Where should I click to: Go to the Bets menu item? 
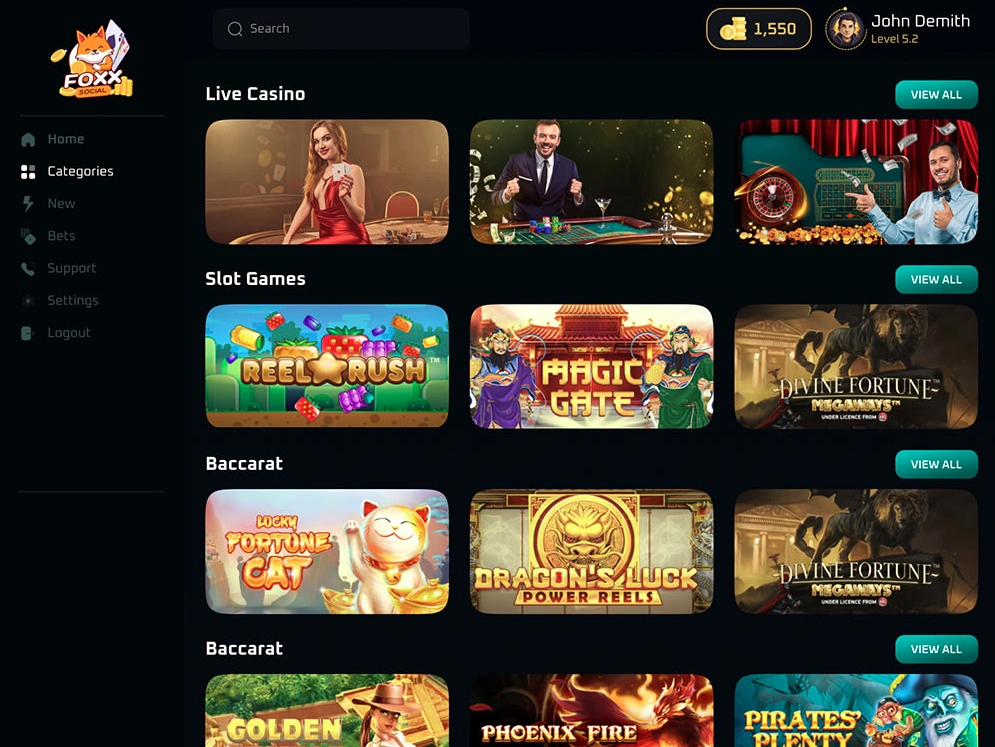62,236
